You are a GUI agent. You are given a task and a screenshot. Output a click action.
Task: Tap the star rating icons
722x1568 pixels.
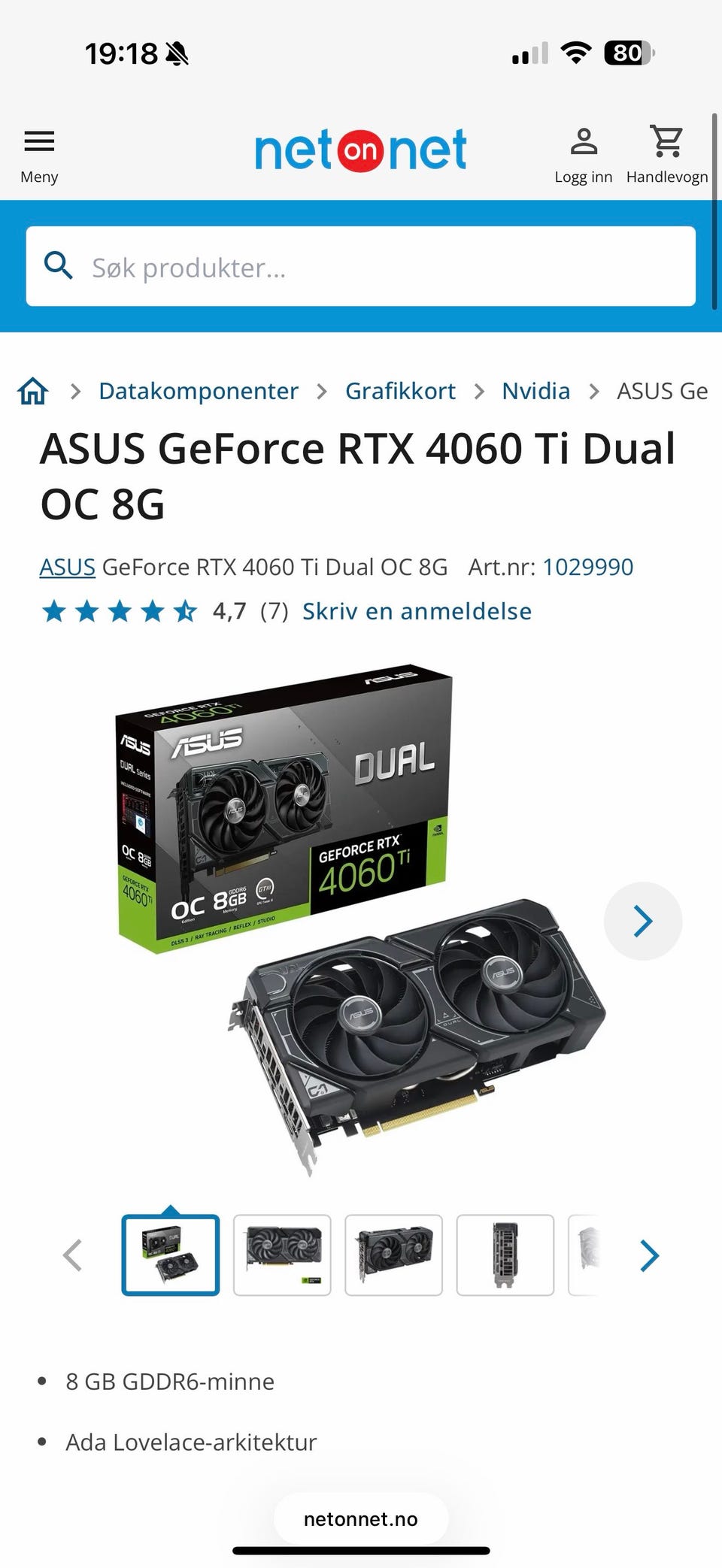120,611
